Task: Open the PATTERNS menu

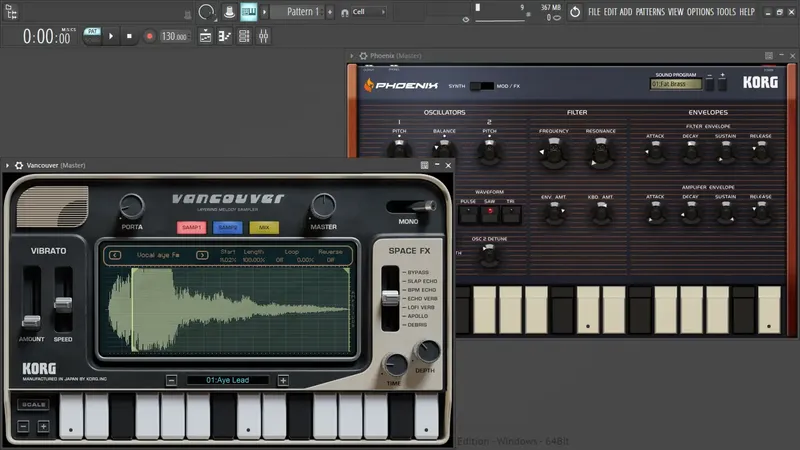Action: tap(650, 12)
